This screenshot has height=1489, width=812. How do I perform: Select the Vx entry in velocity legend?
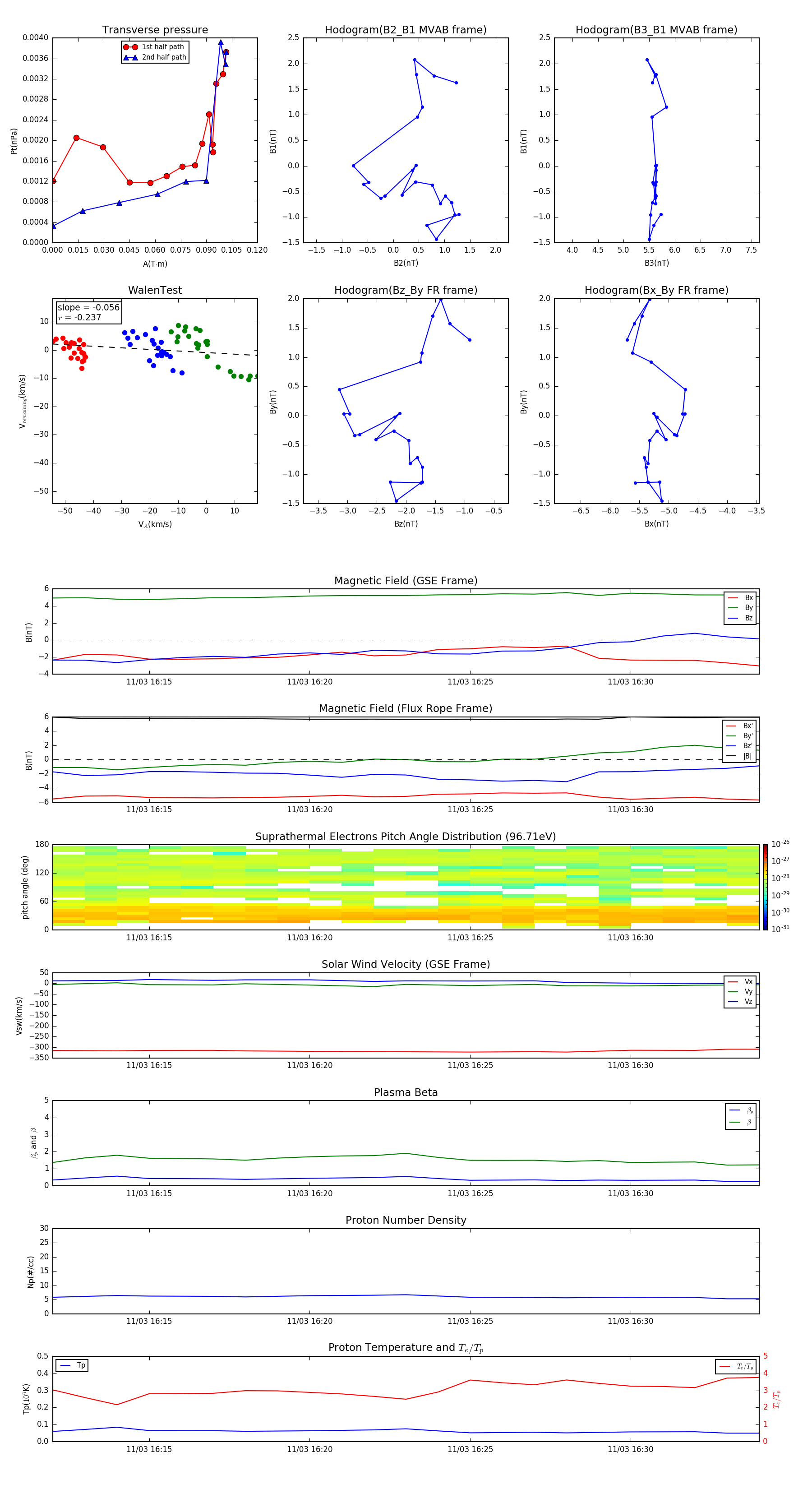(740, 981)
